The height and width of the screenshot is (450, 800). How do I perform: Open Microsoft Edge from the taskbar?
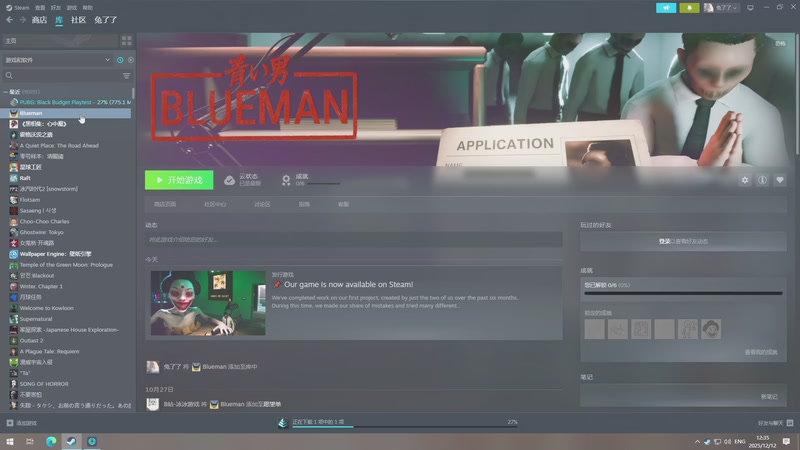point(51,441)
